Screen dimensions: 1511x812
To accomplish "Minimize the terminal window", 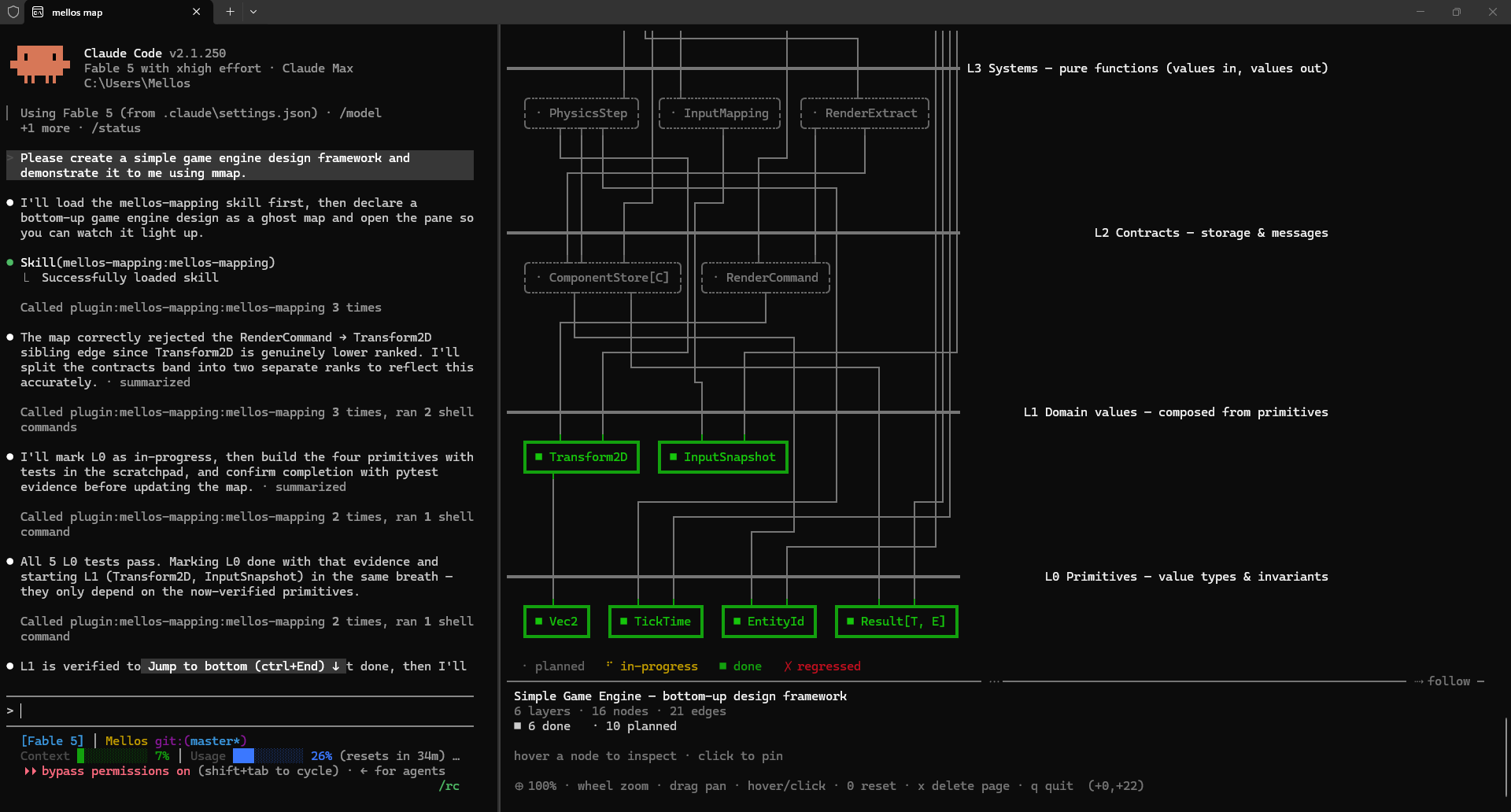I will (x=1420, y=12).
